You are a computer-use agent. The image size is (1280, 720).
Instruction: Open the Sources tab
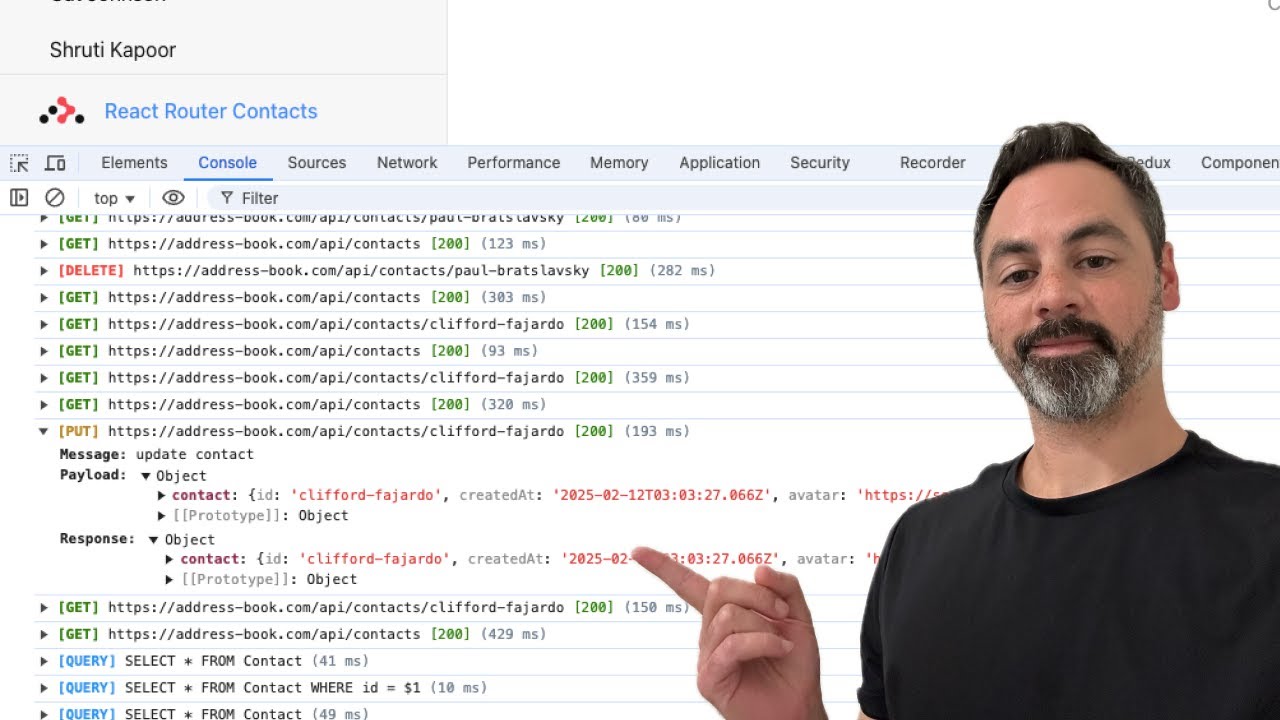pos(316,163)
